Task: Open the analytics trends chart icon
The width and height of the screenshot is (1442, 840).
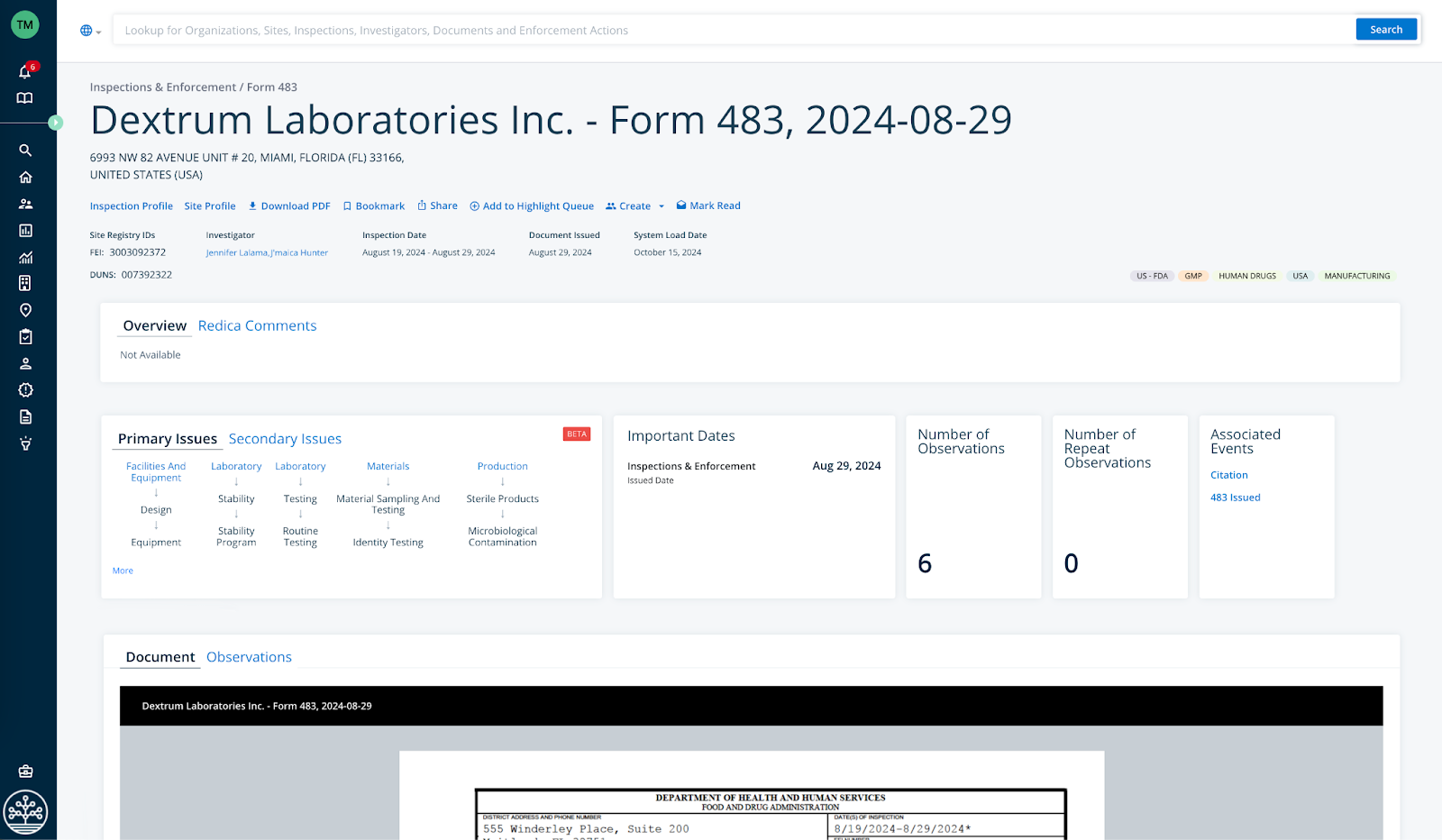Action: [x=25, y=257]
